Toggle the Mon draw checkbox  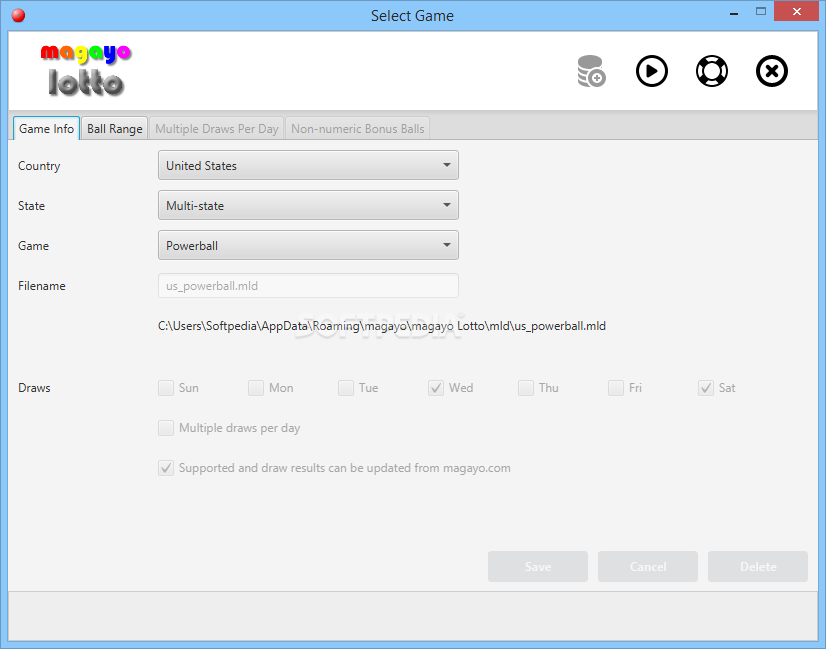tap(256, 388)
